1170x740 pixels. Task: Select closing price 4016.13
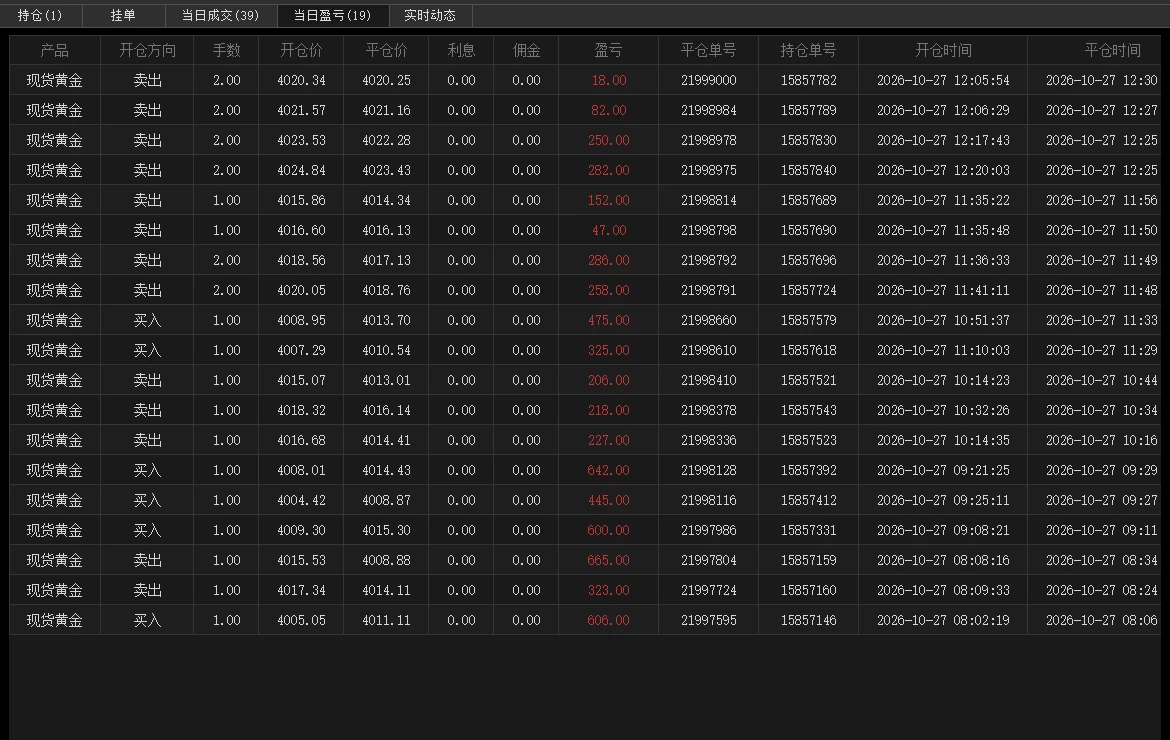[387, 231]
